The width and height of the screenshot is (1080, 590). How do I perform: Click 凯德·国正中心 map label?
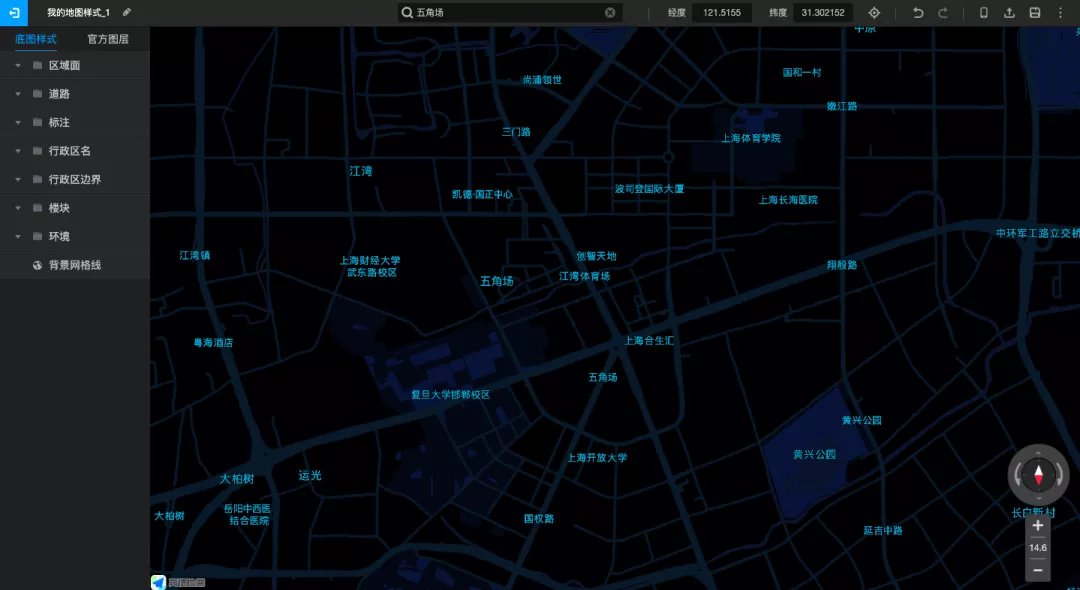482,194
